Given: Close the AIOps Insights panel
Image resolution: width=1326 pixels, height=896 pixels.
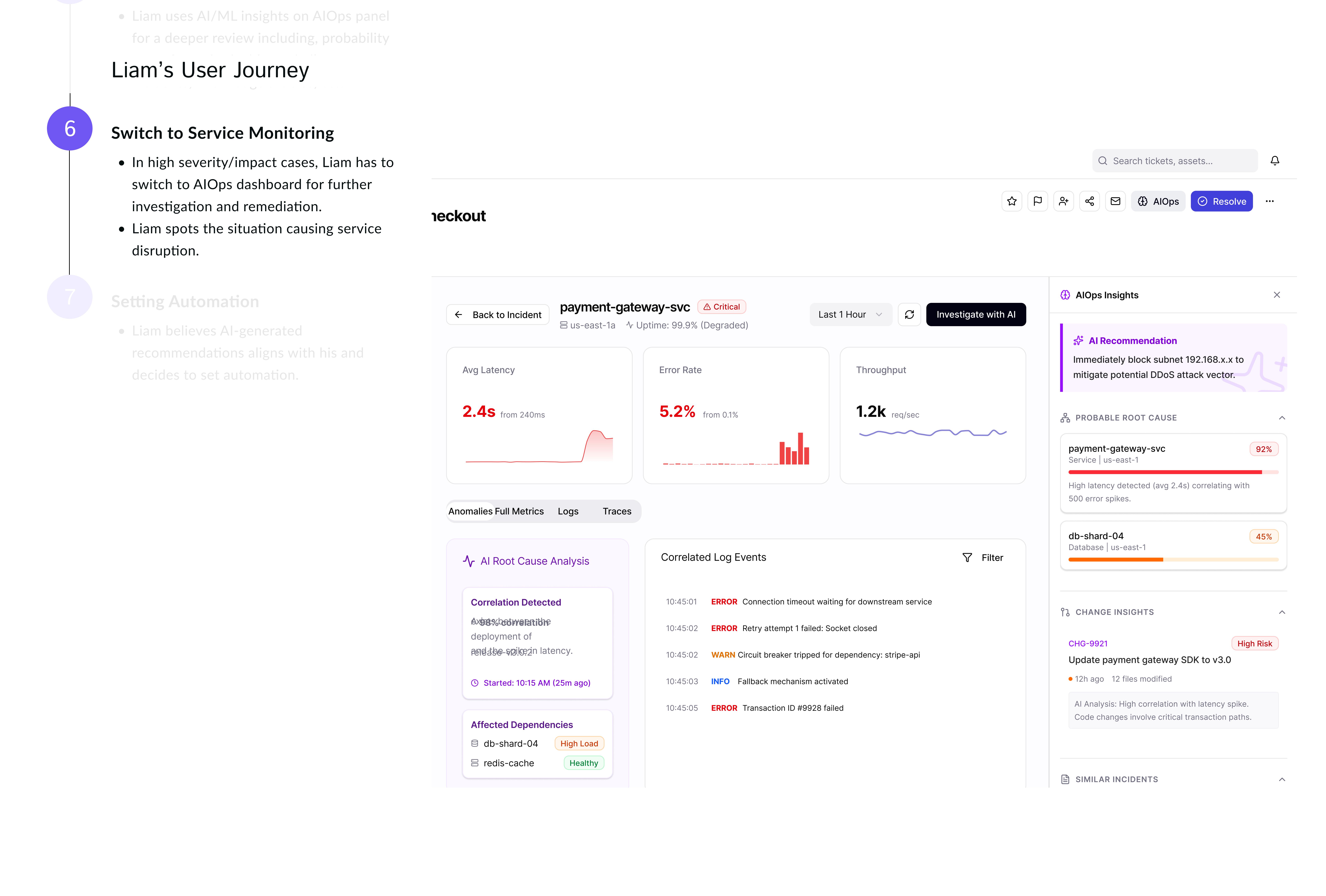Looking at the screenshot, I should 1277,295.
